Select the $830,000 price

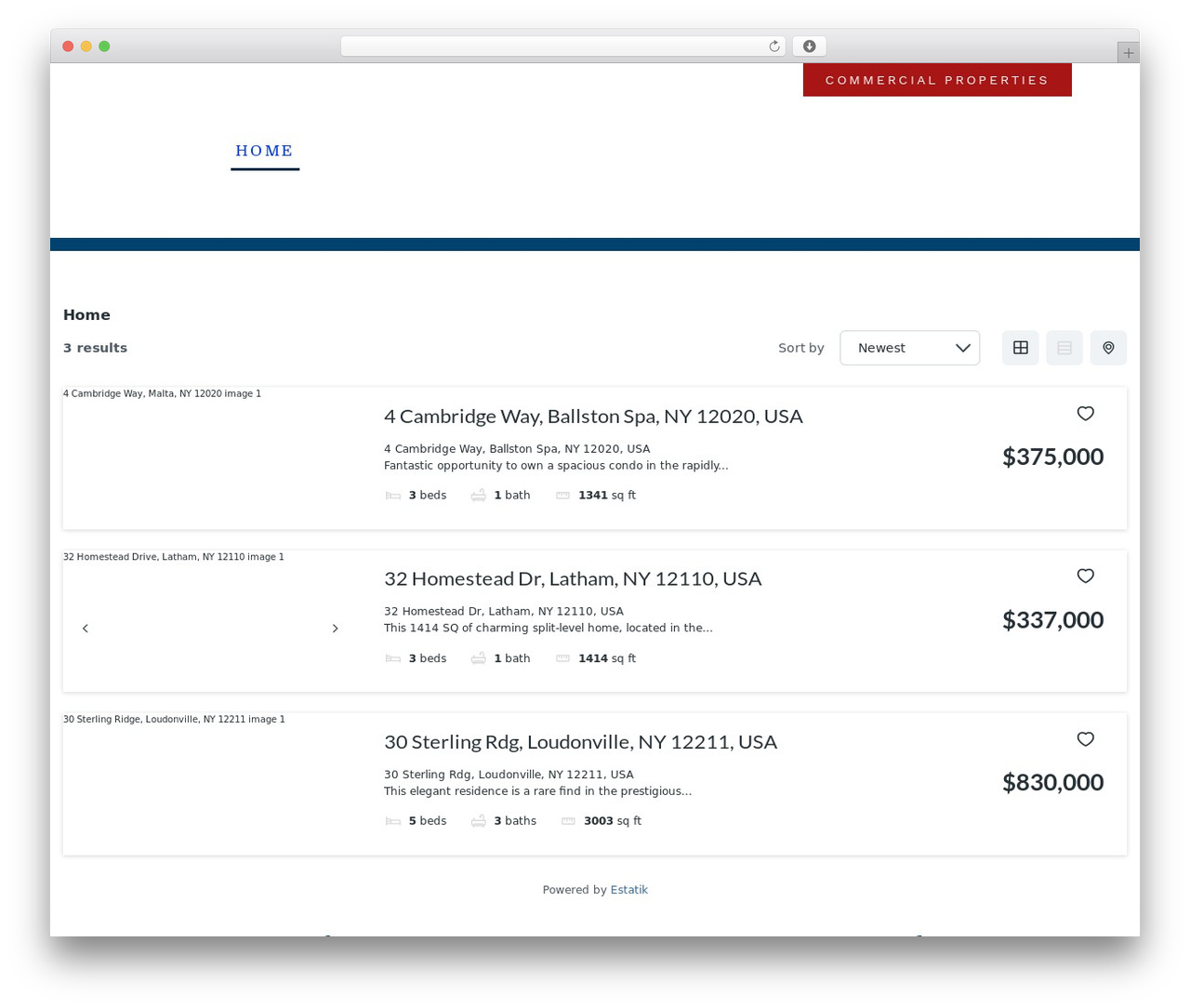(1052, 782)
